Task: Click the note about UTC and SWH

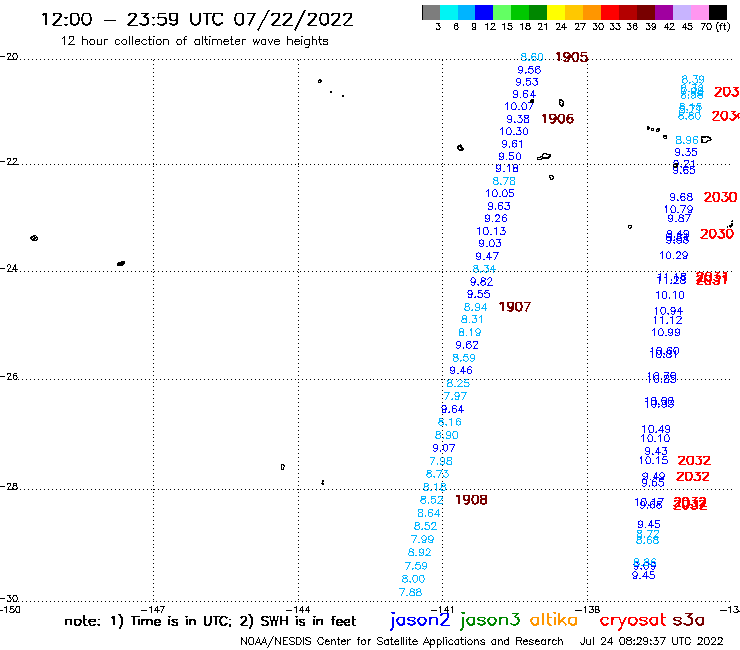Action: pos(210,621)
